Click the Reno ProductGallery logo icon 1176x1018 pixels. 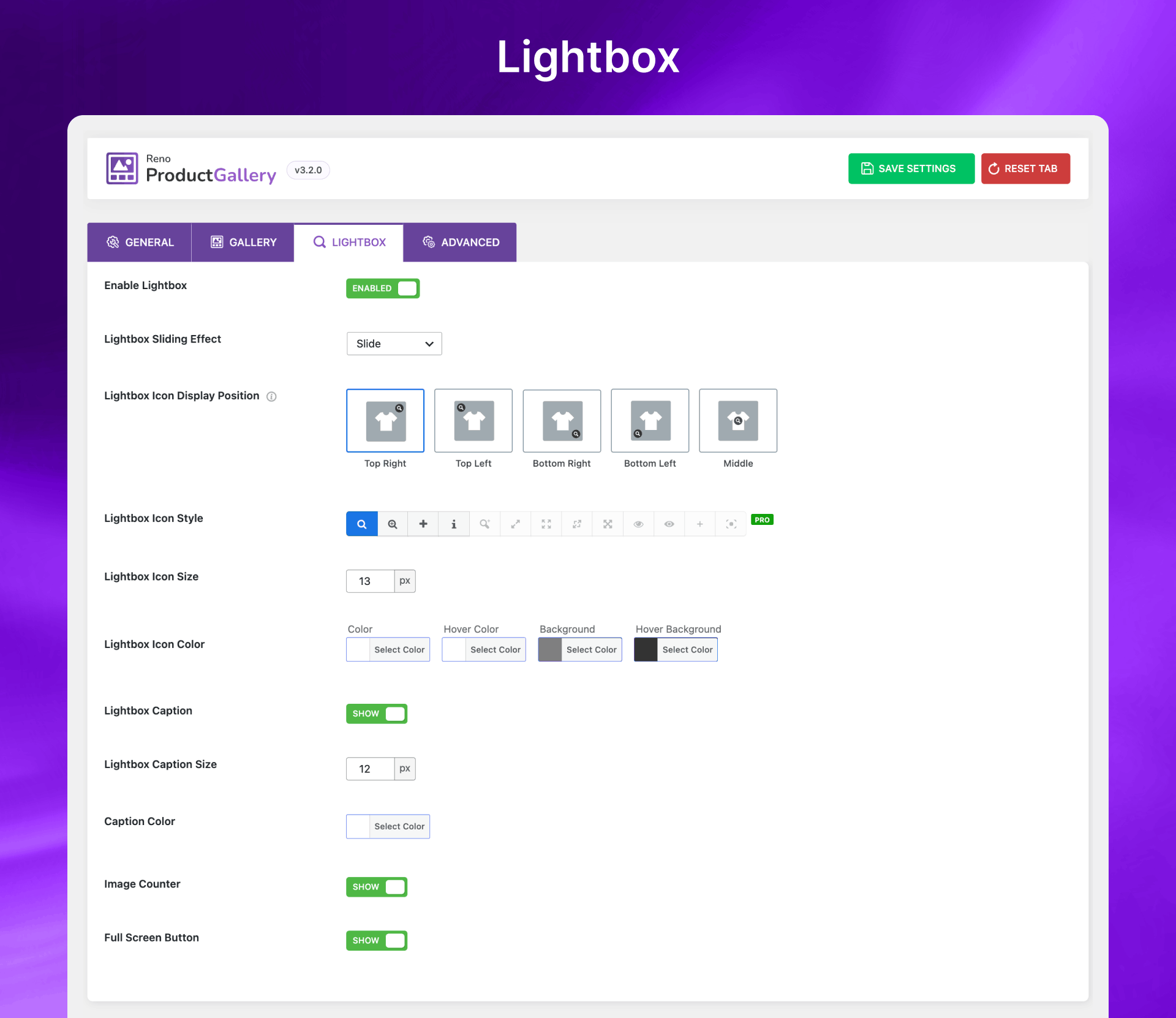click(122, 168)
